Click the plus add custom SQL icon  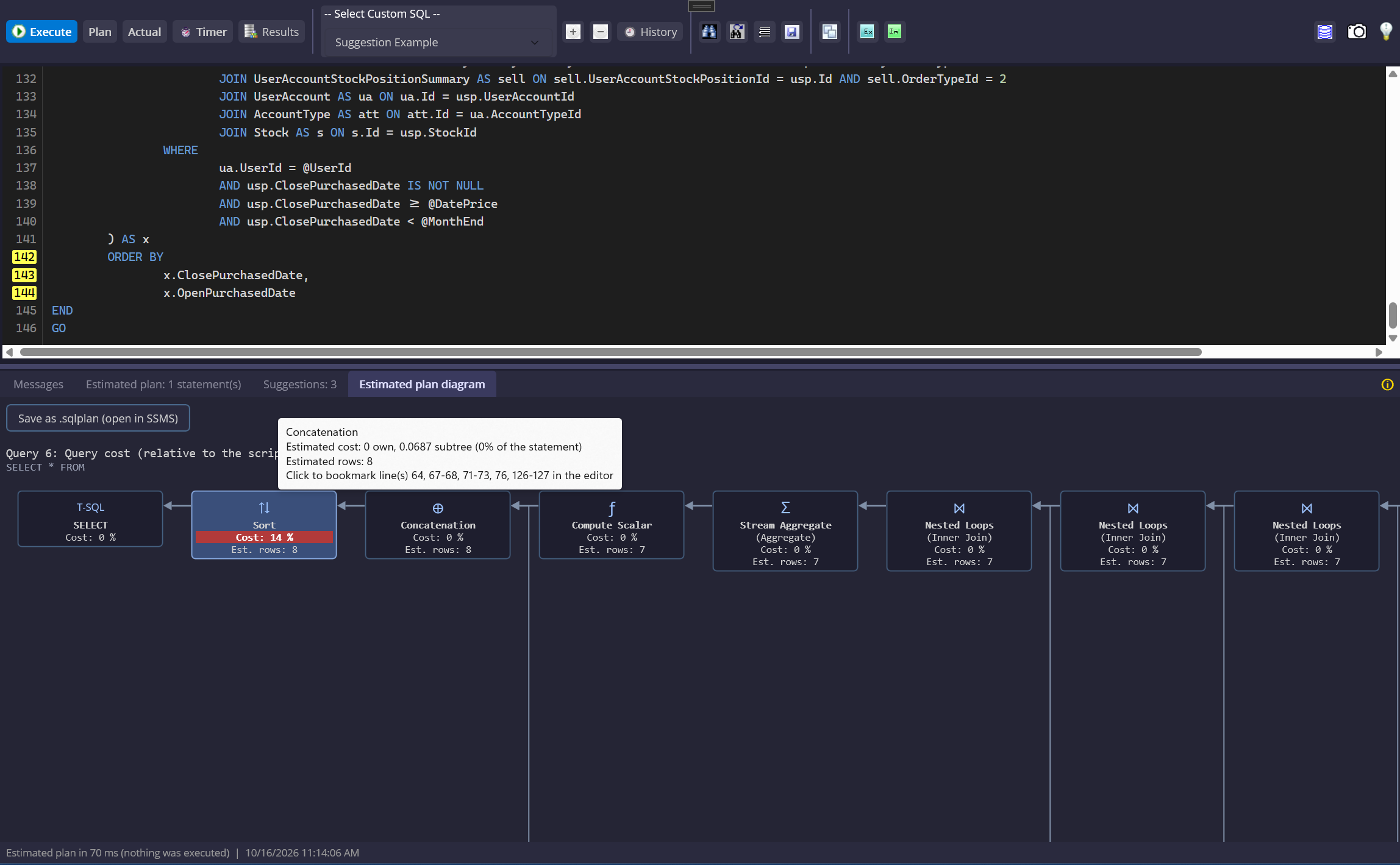pyautogui.click(x=573, y=32)
